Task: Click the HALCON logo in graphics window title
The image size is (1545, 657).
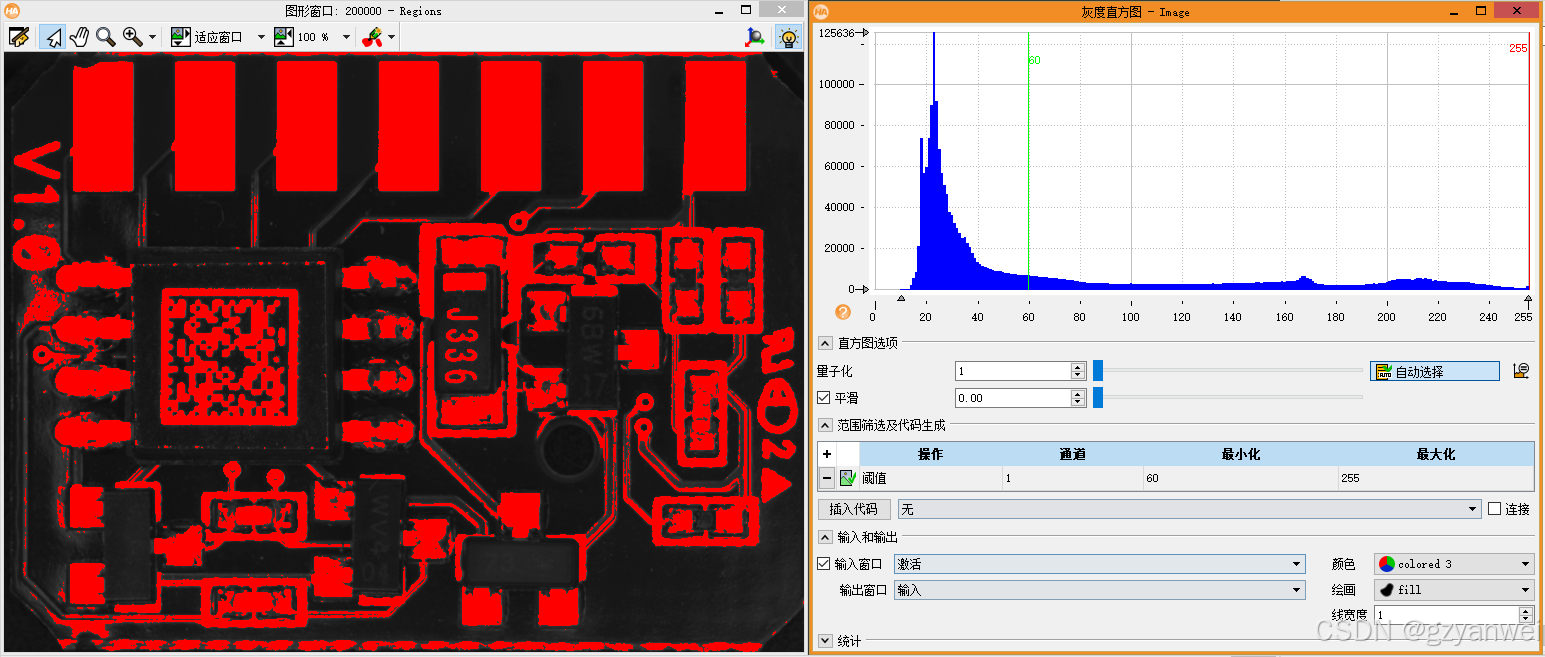Action: (x=12, y=10)
